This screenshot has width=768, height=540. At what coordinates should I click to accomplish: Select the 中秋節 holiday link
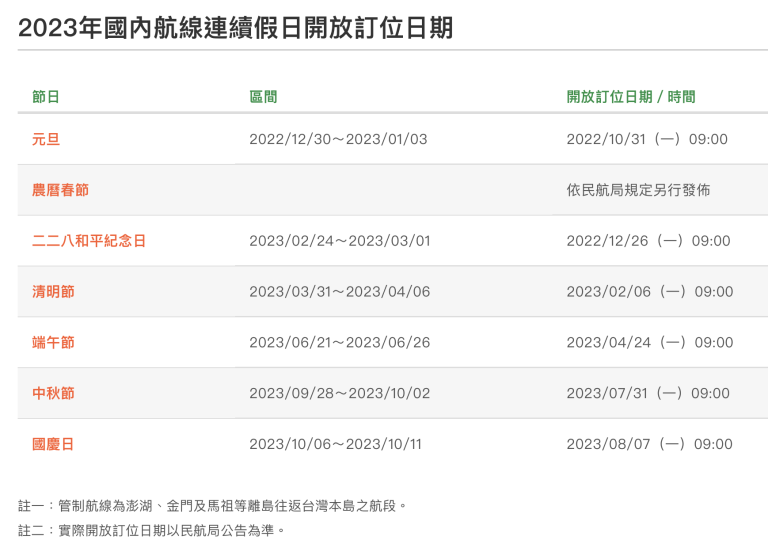tap(53, 394)
